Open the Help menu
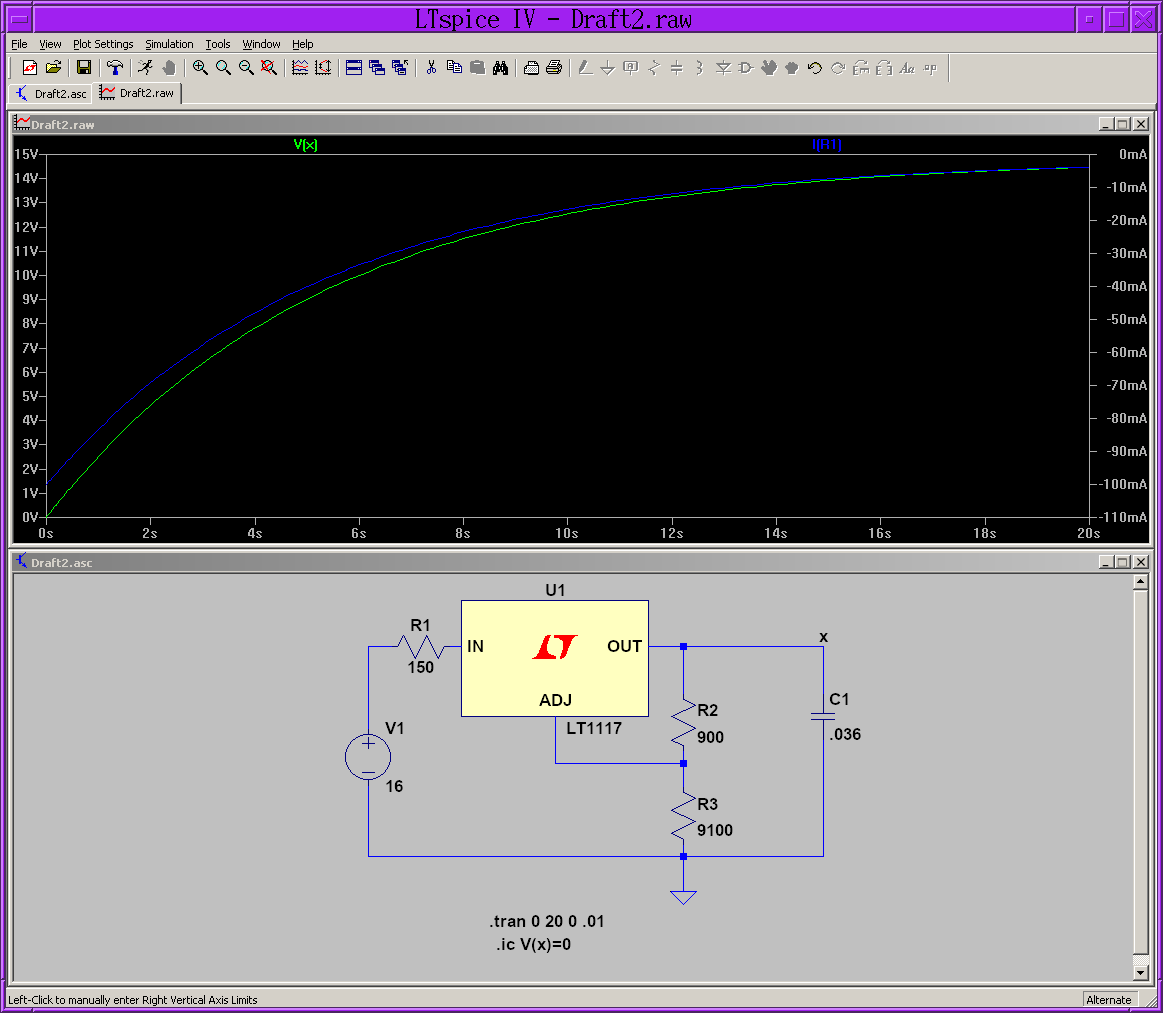 [x=303, y=44]
